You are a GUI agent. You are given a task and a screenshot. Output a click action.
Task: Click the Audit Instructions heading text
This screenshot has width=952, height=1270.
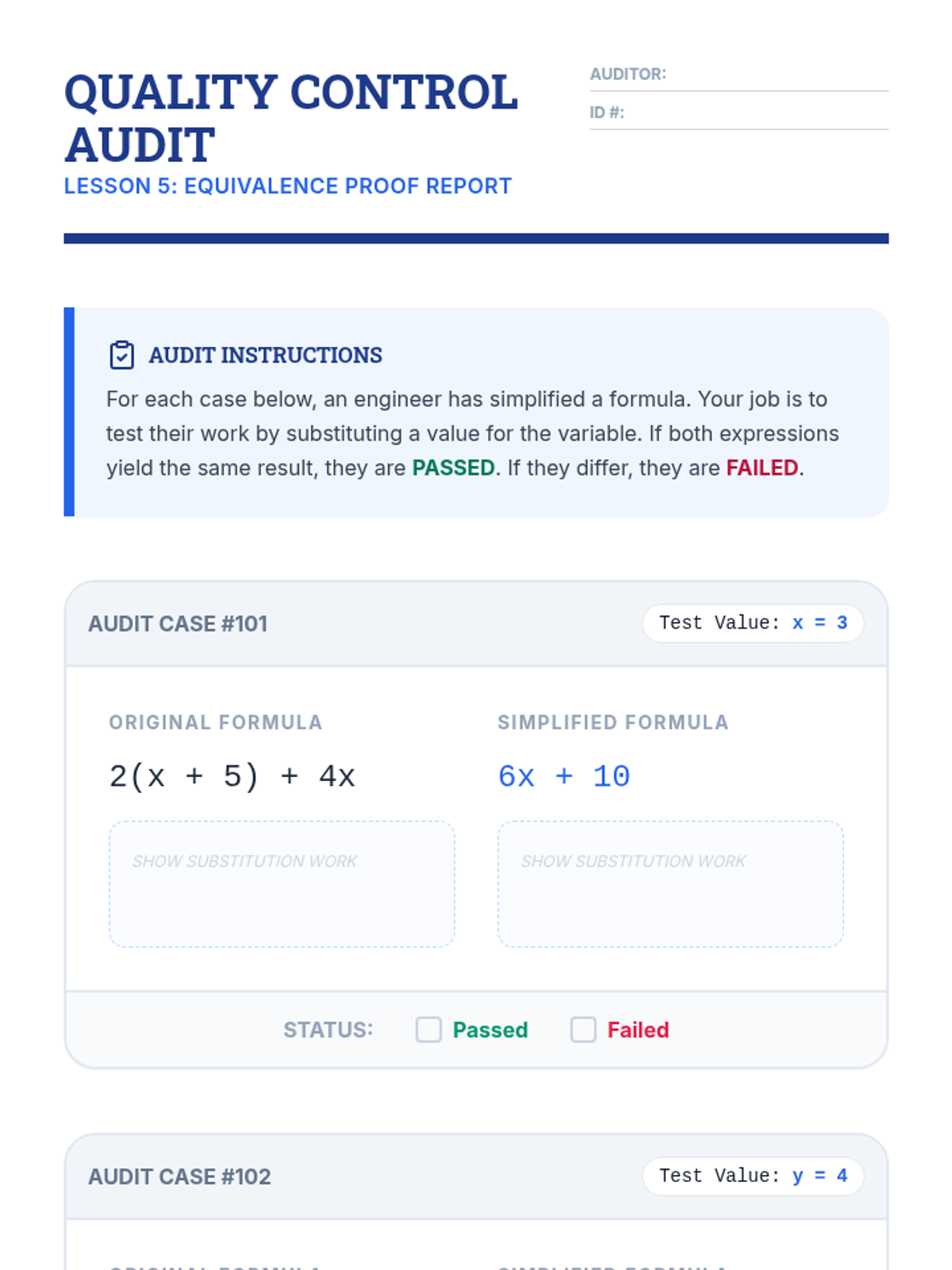pyautogui.click(x=266, y=355)
